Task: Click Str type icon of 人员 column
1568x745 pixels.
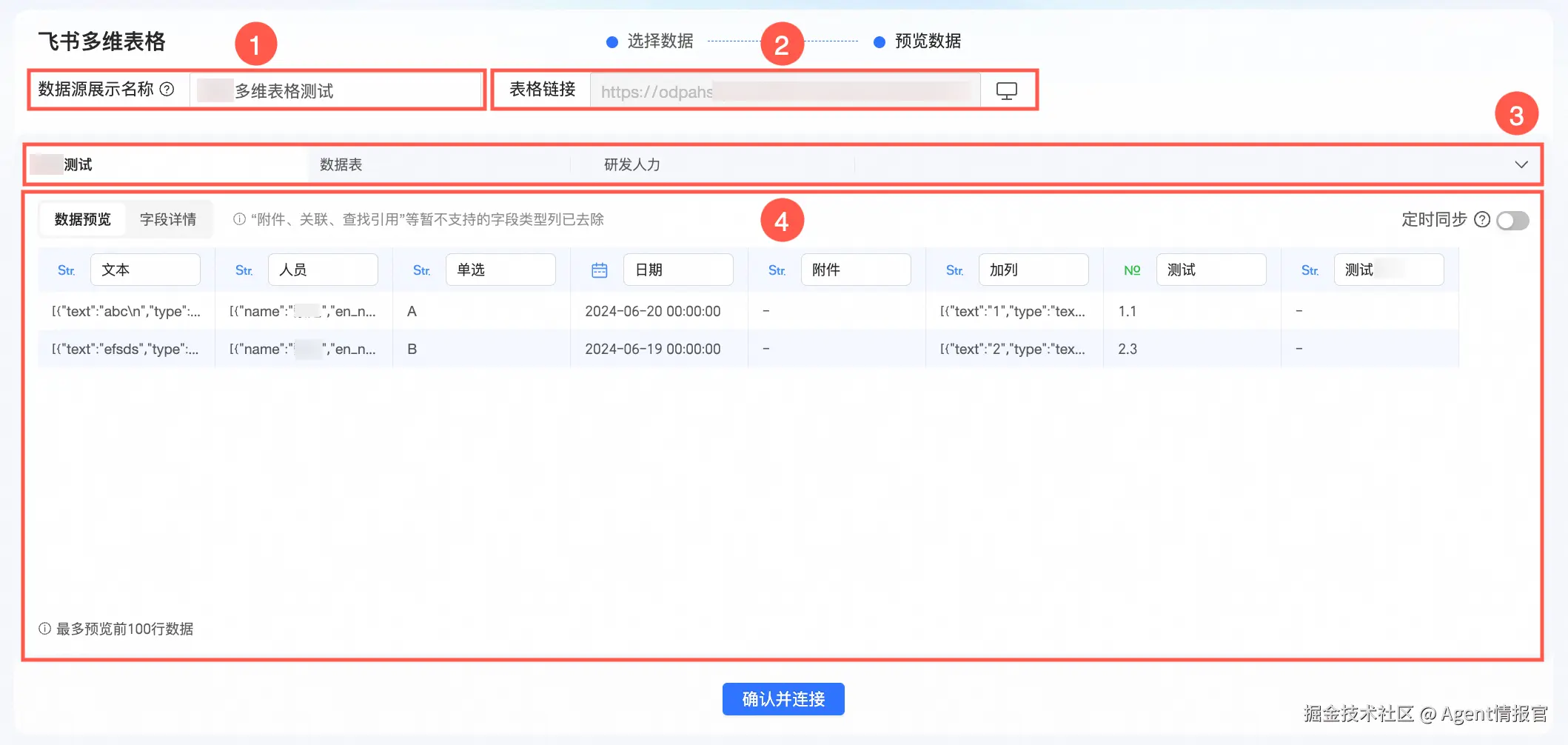Action: tap(244, 270)
